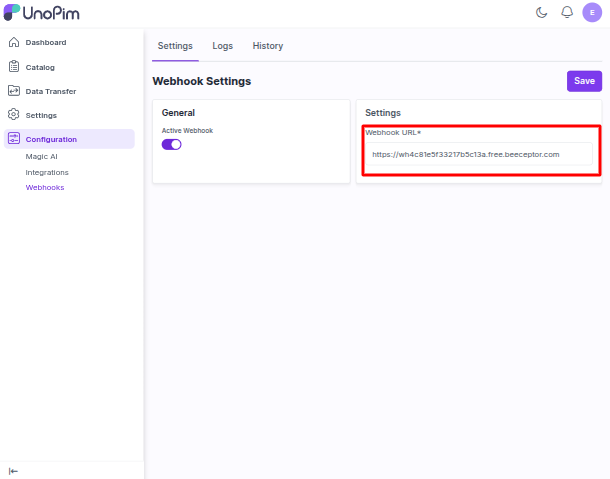Click the Data Transfer icon in the sidebar
The height and width of the screenshot is (479, 610).
14,91
